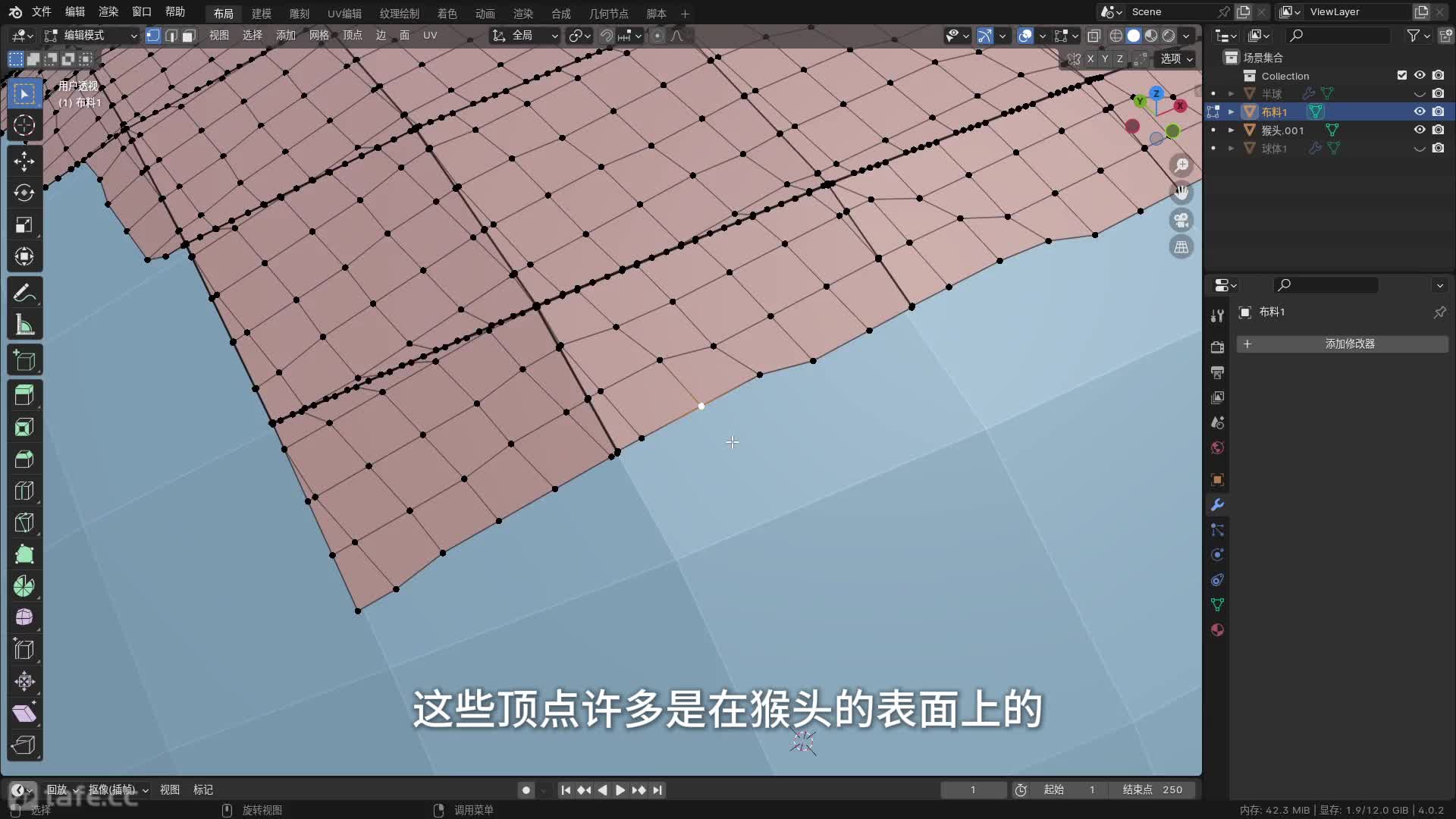Toggle X-ray display for viewport
The image size is (1456, 819).
pyautogui.click(x=1094, y=36)
